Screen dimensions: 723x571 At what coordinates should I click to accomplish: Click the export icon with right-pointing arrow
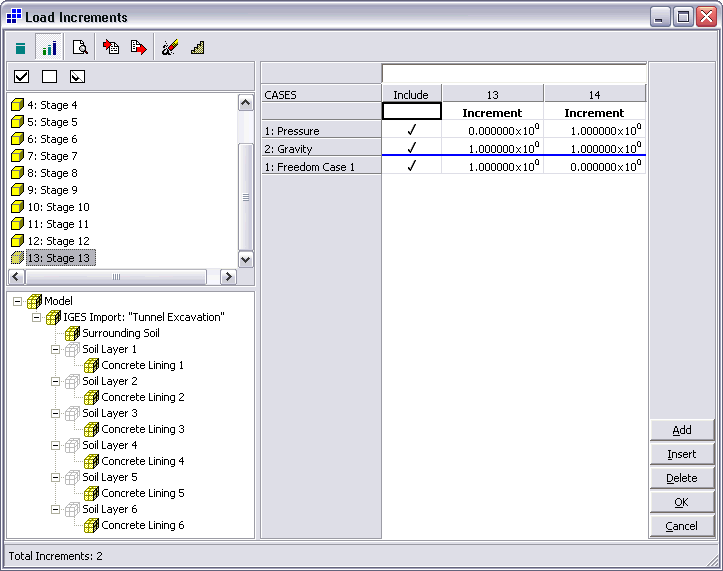click(138, 47)
